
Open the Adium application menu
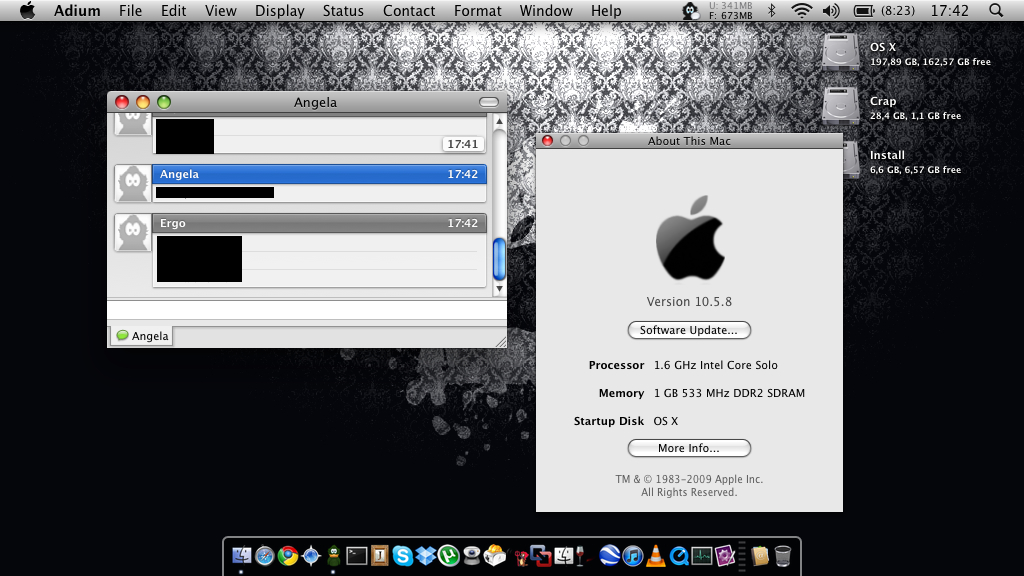[77, 10]
